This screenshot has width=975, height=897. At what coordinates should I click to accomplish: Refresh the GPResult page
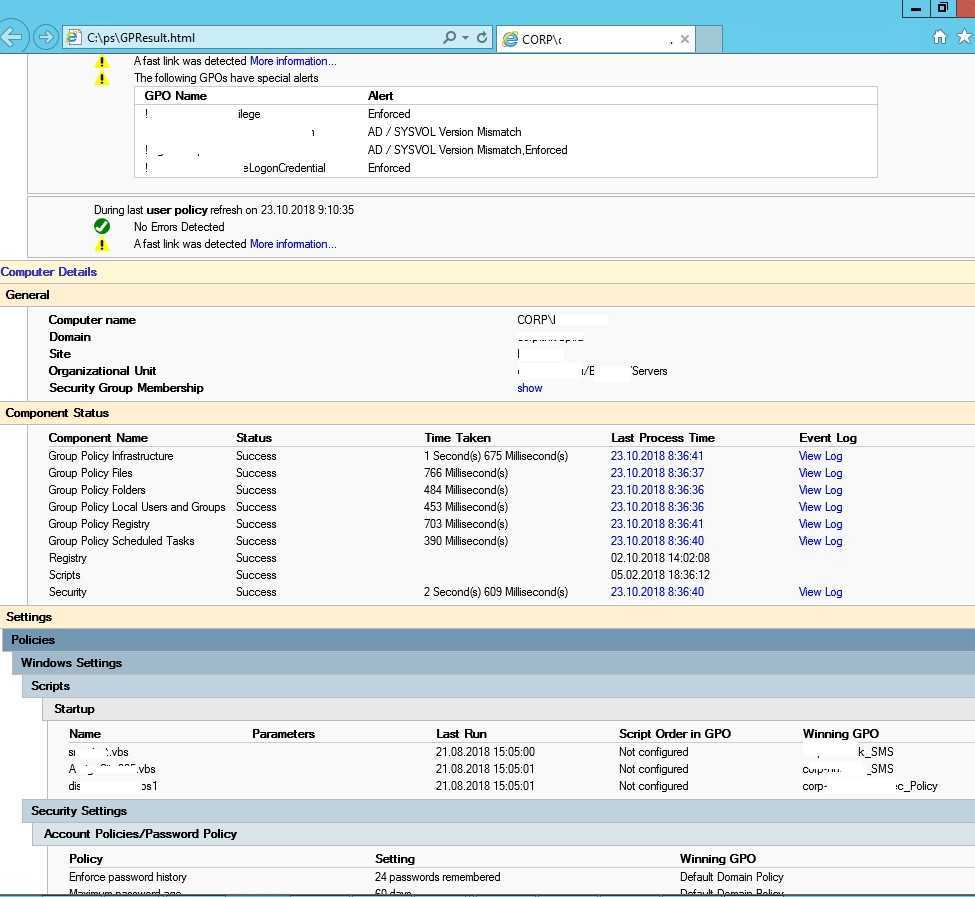(x=482, y=38)
